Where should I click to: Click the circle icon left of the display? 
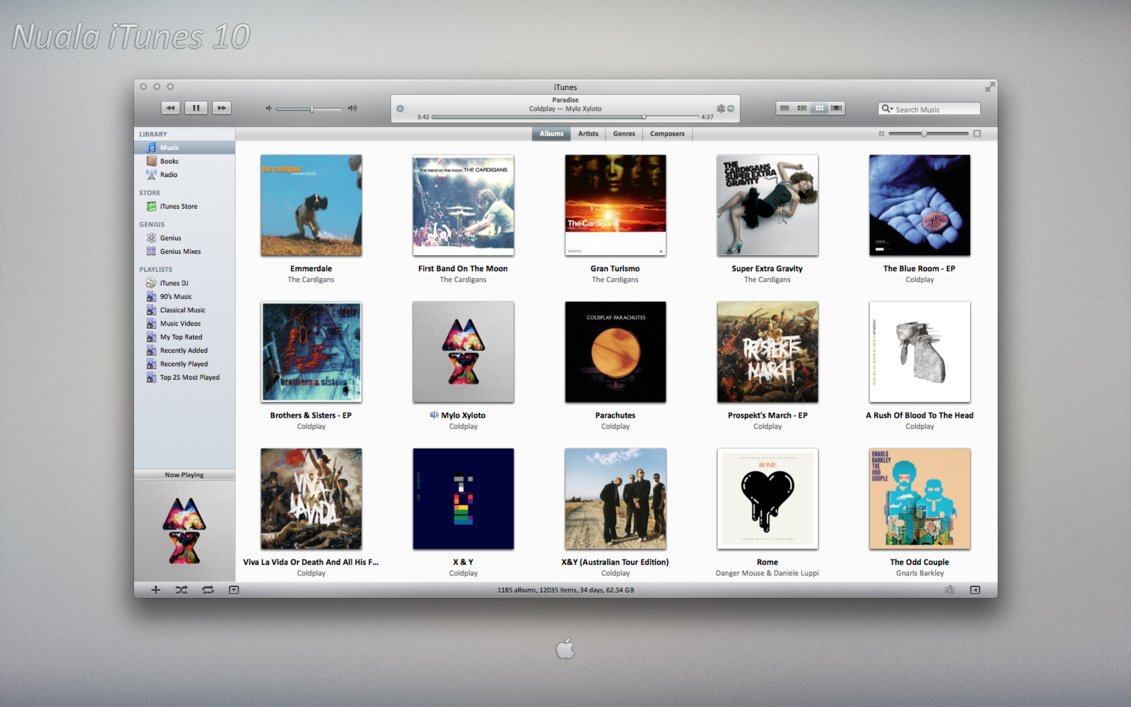(x=400, y=109)
